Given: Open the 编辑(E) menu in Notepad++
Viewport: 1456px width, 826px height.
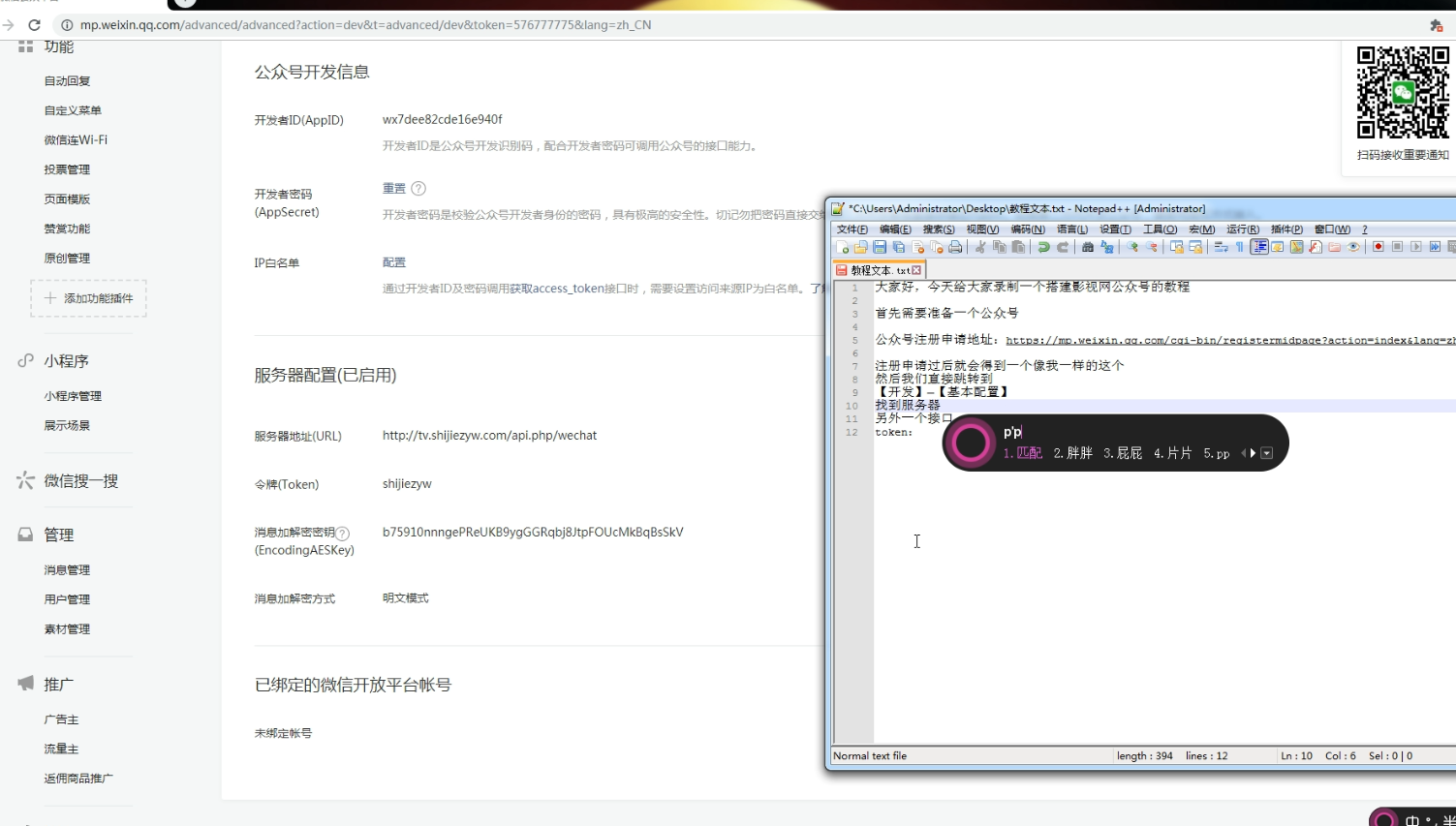Looking at the screenshot, I should point(895,229).
